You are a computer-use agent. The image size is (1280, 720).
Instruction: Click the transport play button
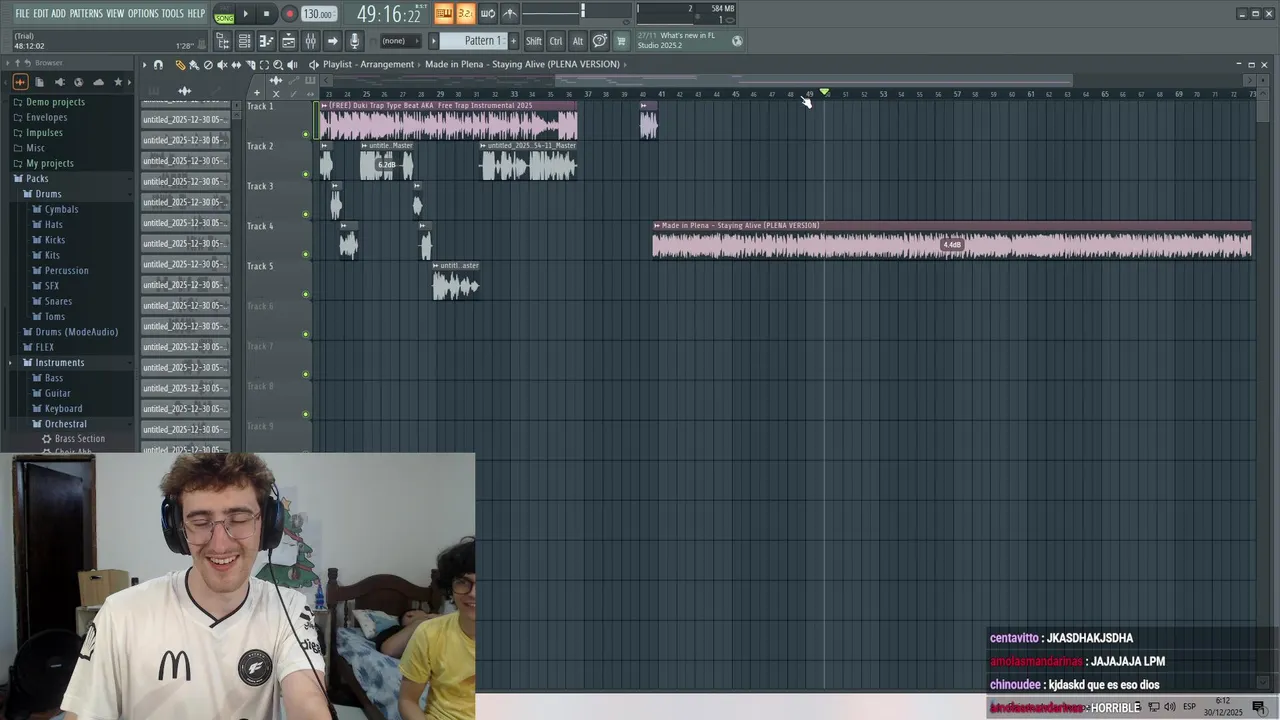click(245, 14)
